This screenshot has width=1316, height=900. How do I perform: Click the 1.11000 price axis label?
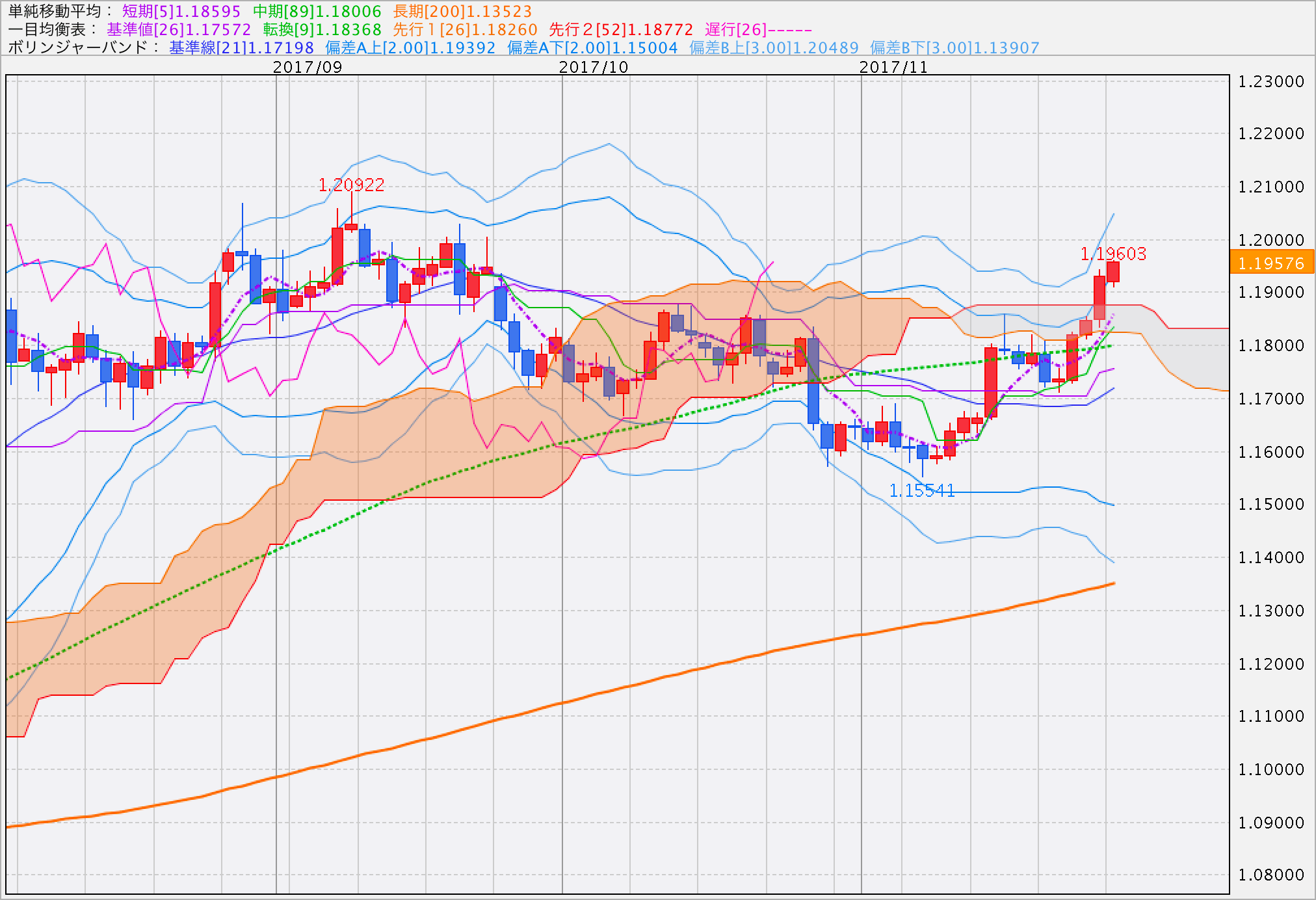(1271, 716)
